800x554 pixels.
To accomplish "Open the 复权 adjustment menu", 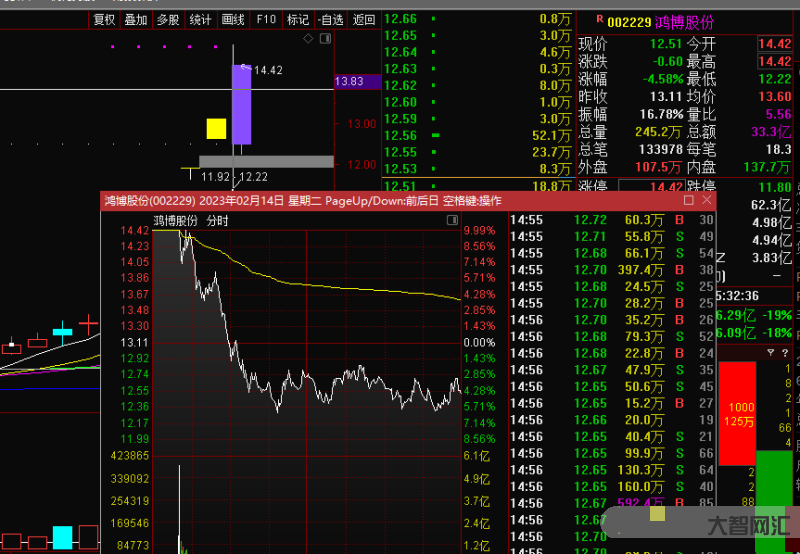I will coord(103,19).
